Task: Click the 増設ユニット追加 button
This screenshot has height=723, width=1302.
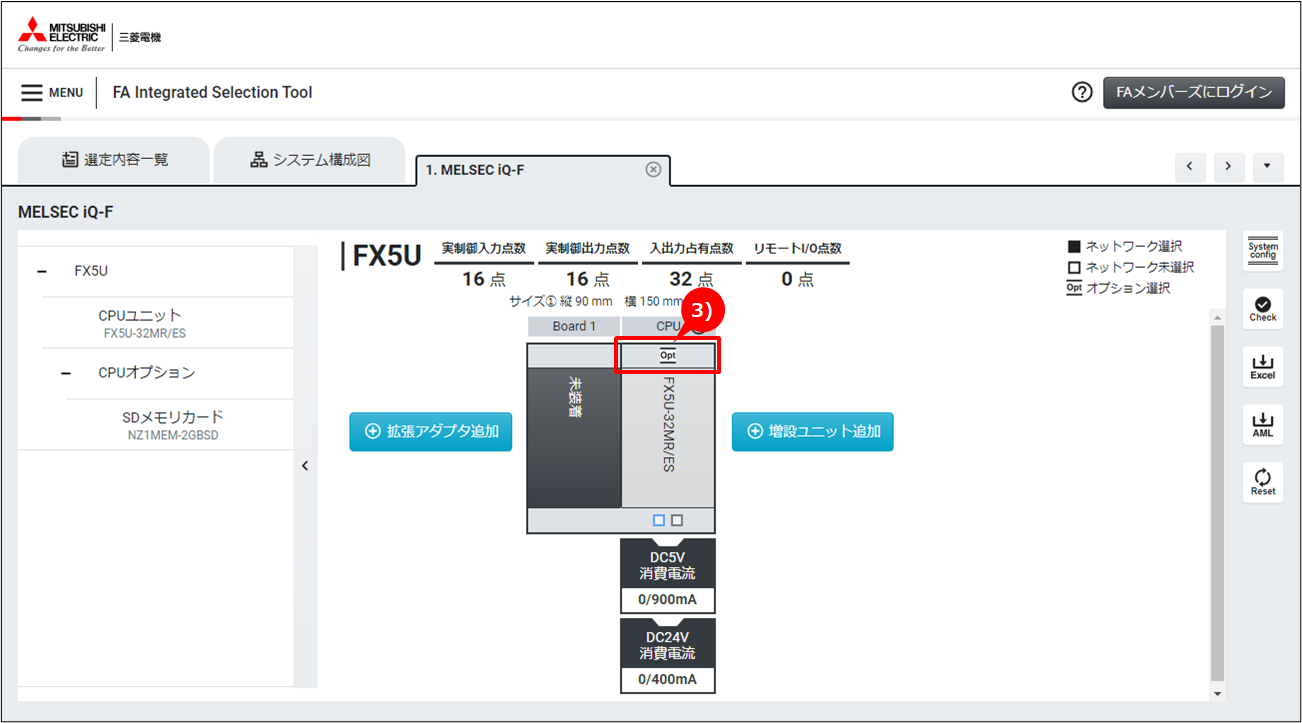Action: coord(813,432)
